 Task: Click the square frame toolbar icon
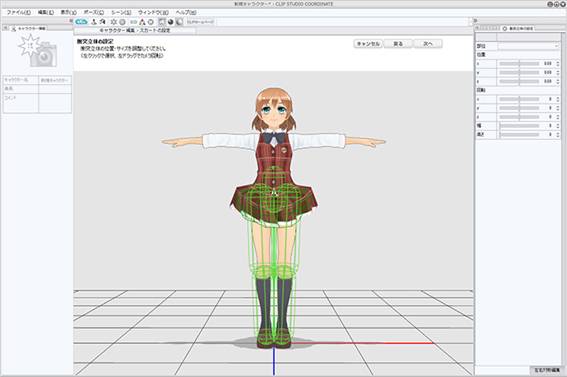[162, 22]
